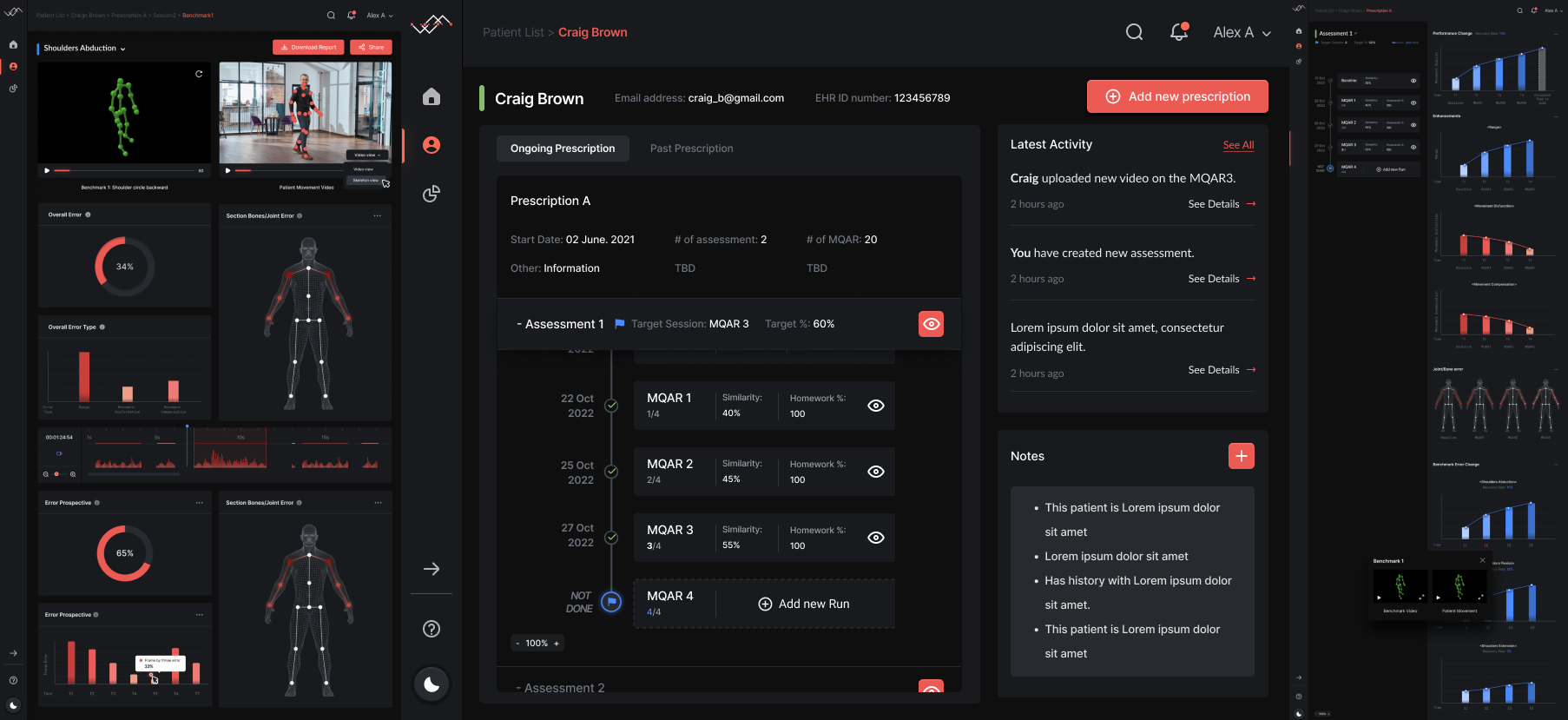View the MQAR 2 run via eye icon
The image size is (1568, 720).
[x=876, y=472]
